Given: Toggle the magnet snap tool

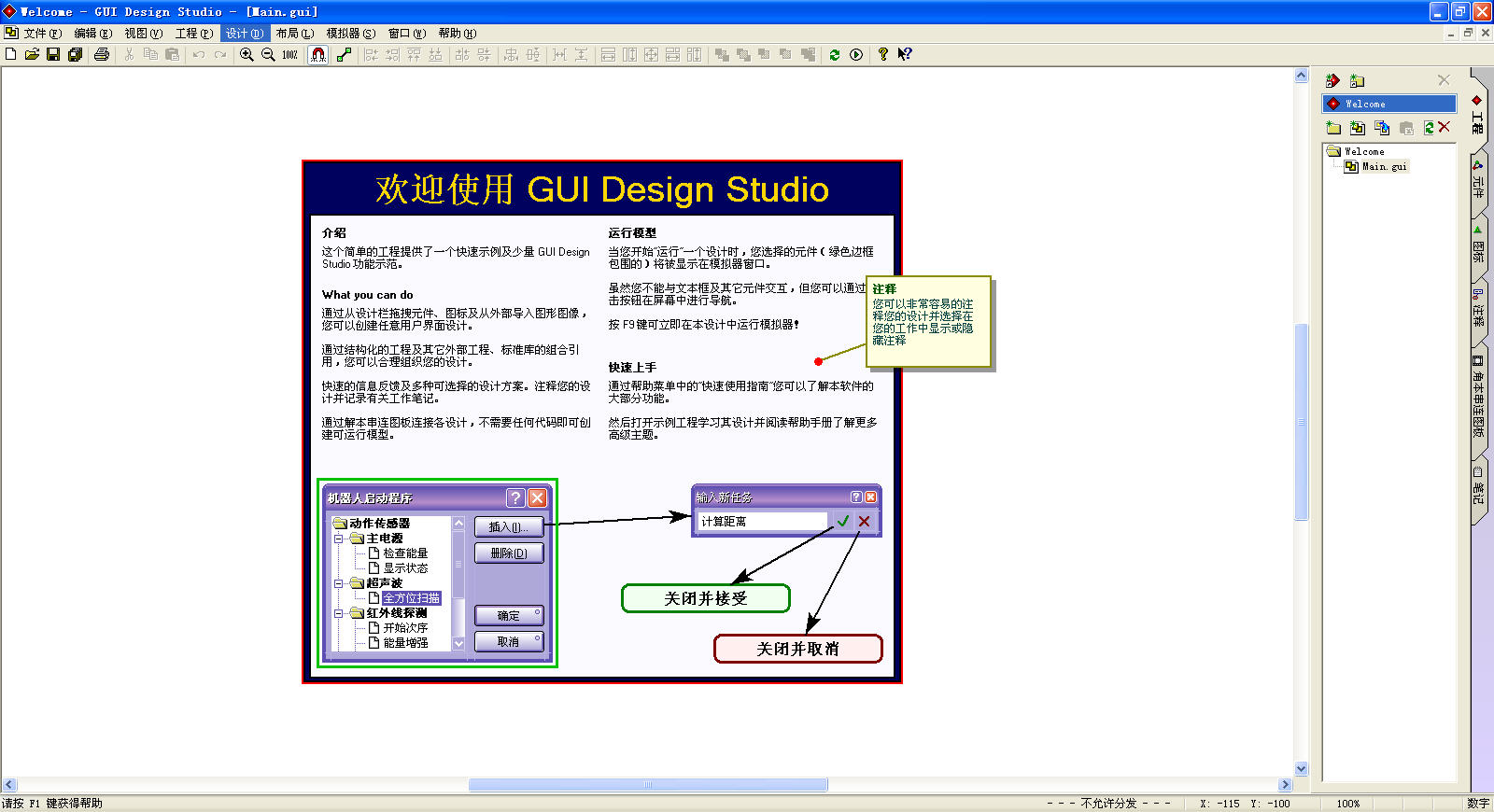Looking at the screenshot, I should tap(318, 54).
